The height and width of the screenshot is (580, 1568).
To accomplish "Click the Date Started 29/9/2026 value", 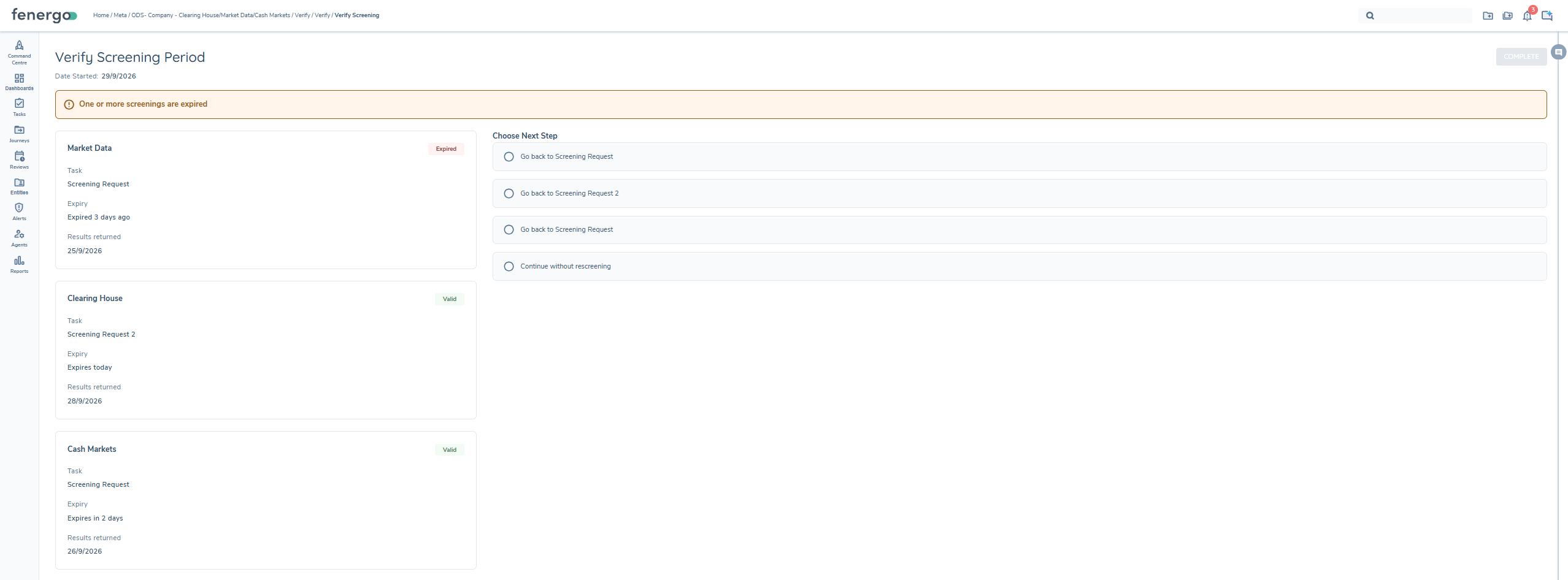I will click(119, 77).
